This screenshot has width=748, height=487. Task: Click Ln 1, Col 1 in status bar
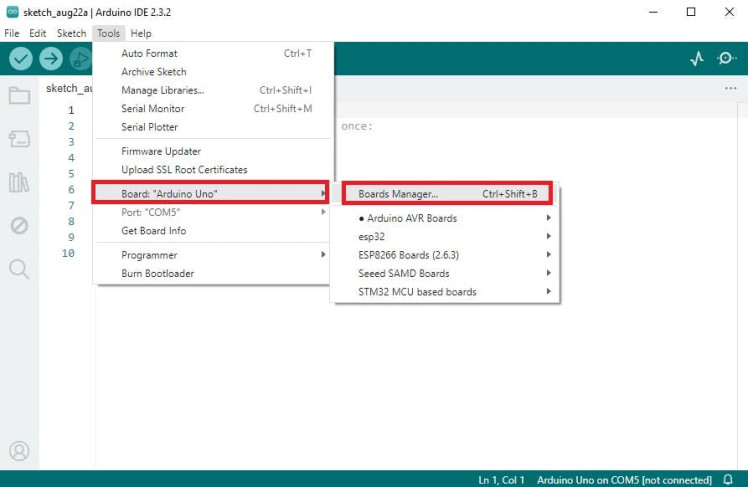[x=501, y=480]
